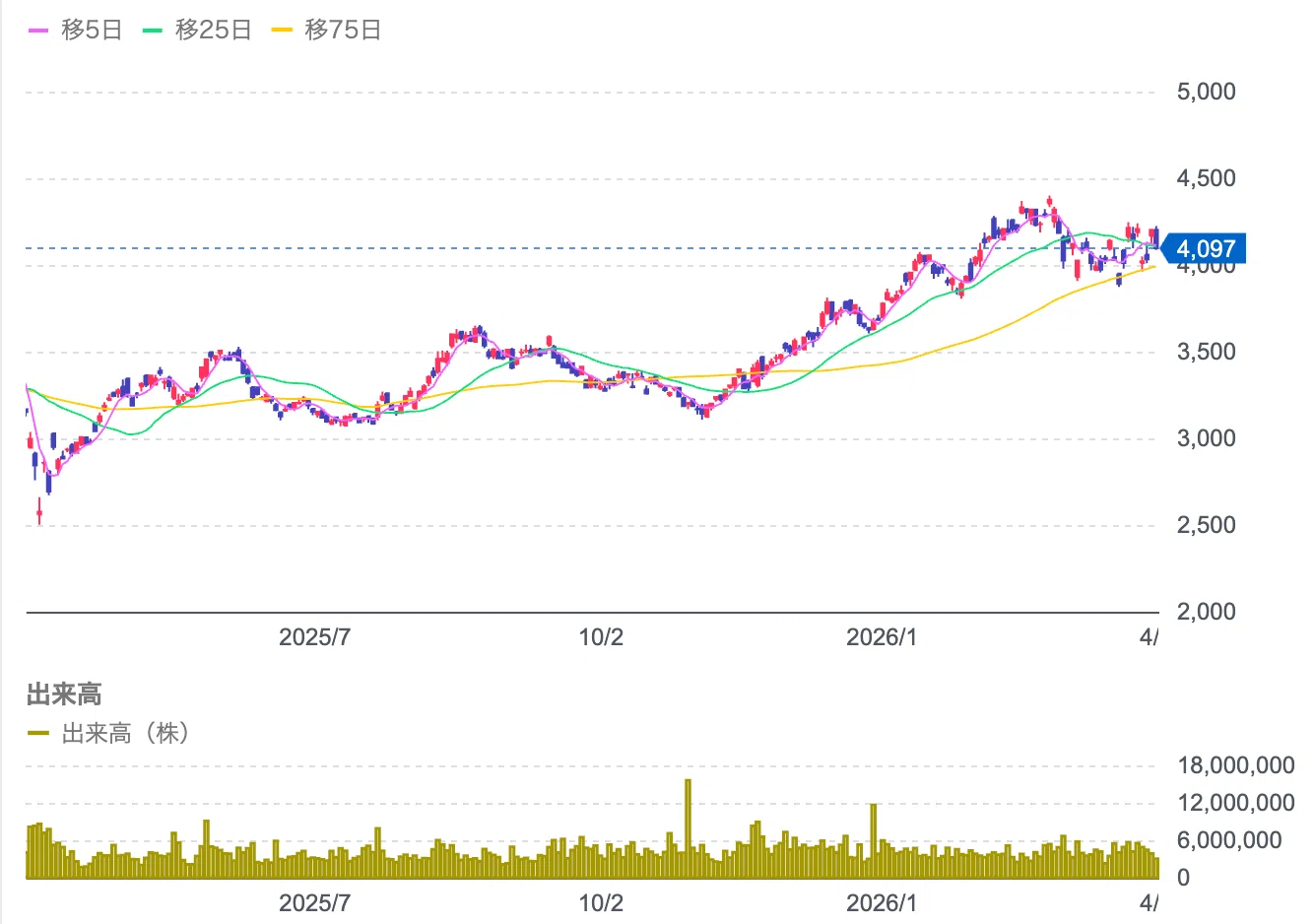Select the 10/2 date label on price axis
Screen dimensions: 1314x924
601,636
